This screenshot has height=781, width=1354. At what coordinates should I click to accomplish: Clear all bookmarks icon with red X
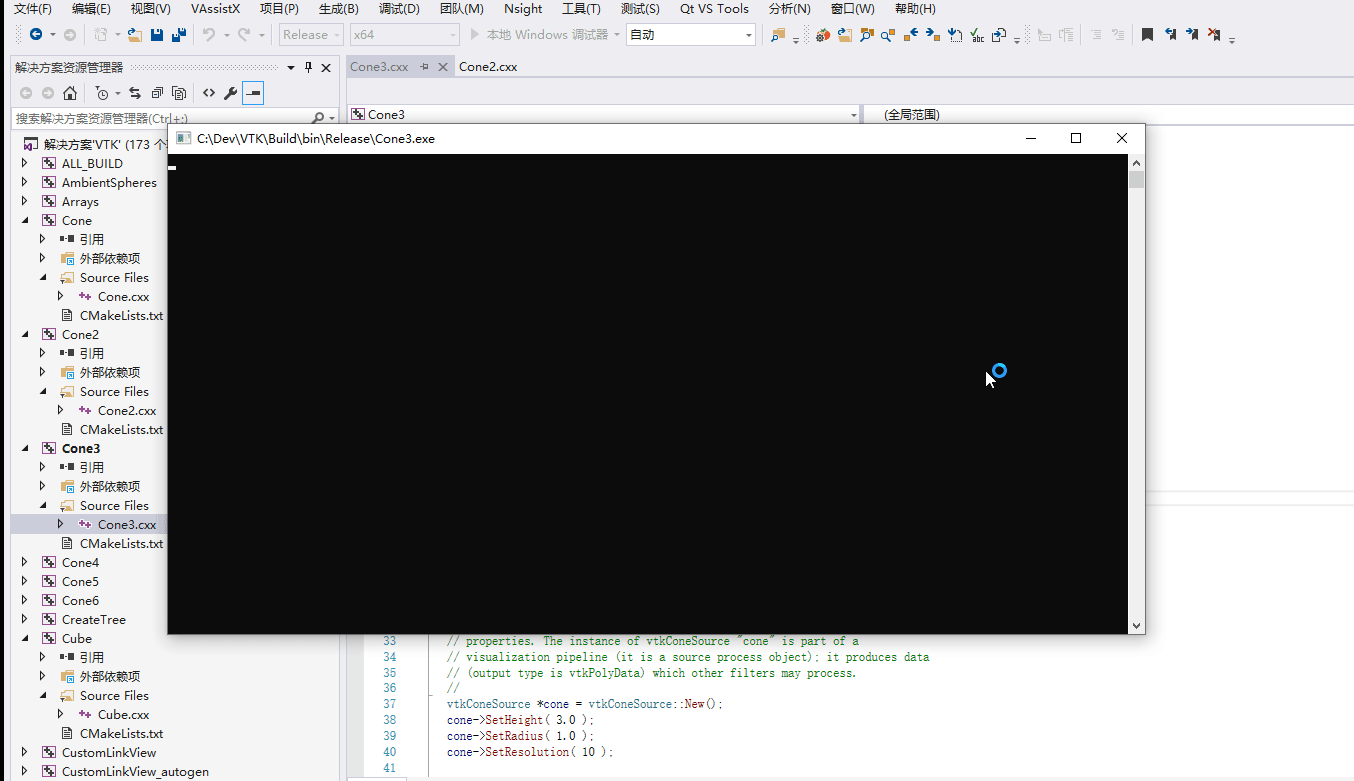[1214, 34]
